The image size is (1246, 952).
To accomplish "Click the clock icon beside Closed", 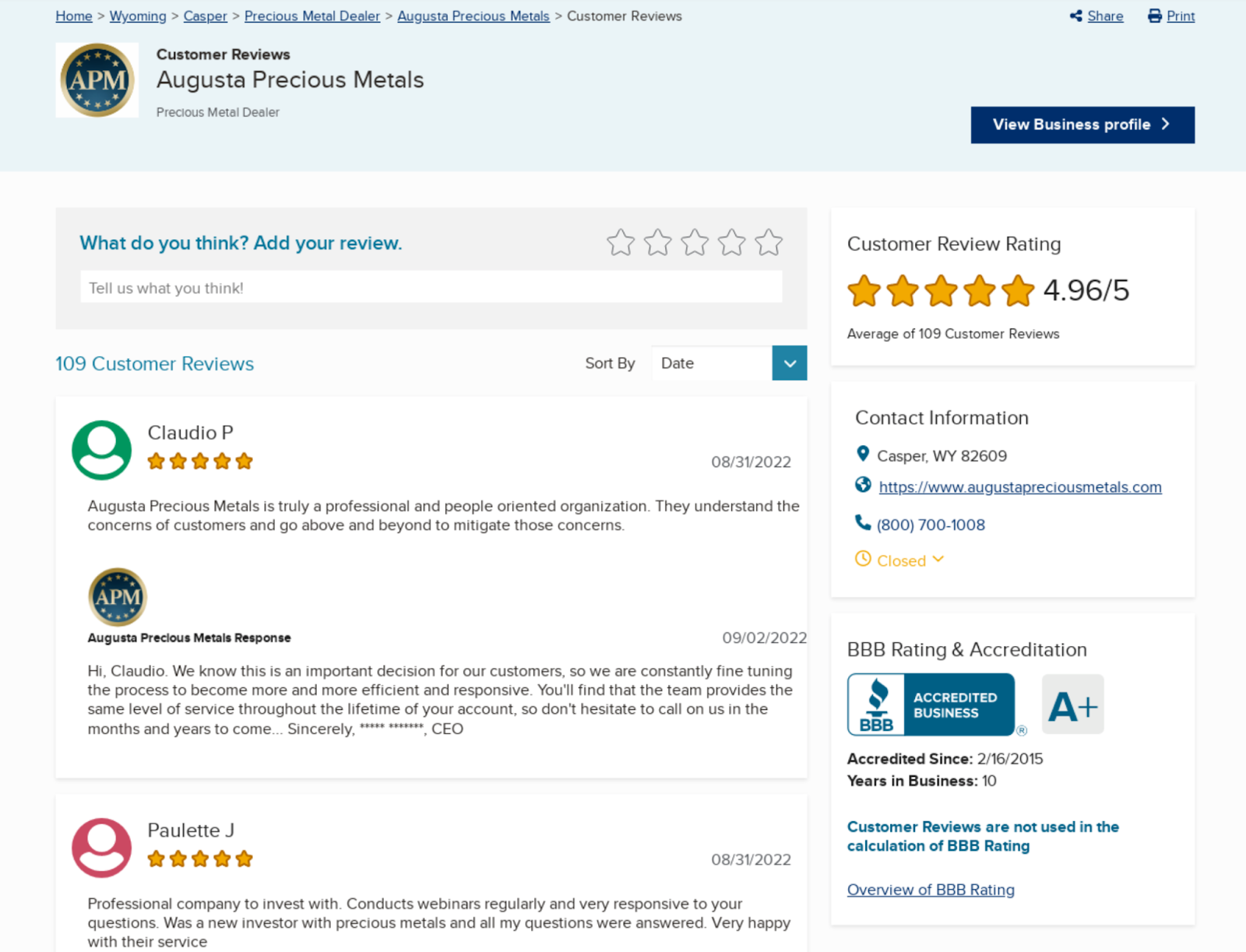I will 863,558.
